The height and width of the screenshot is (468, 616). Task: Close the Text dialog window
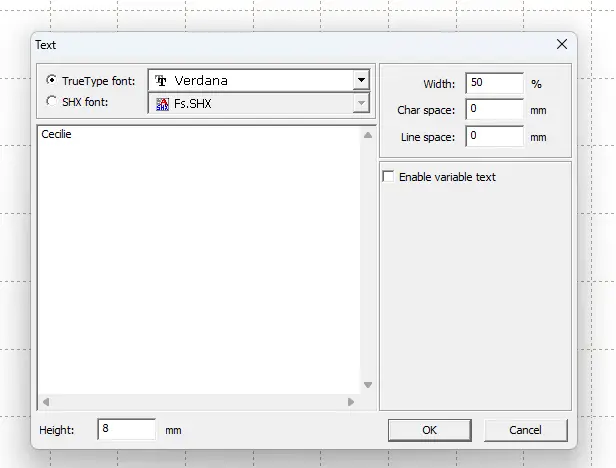562,44
